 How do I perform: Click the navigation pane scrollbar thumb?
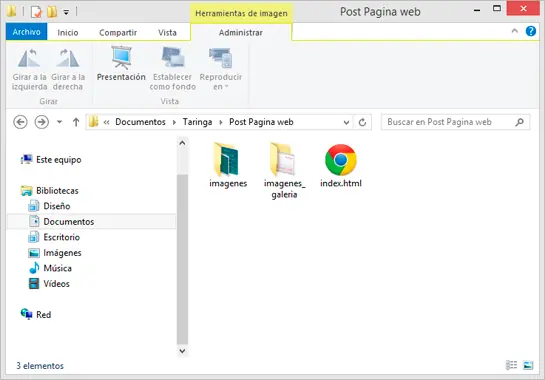[x=182, y=259]
